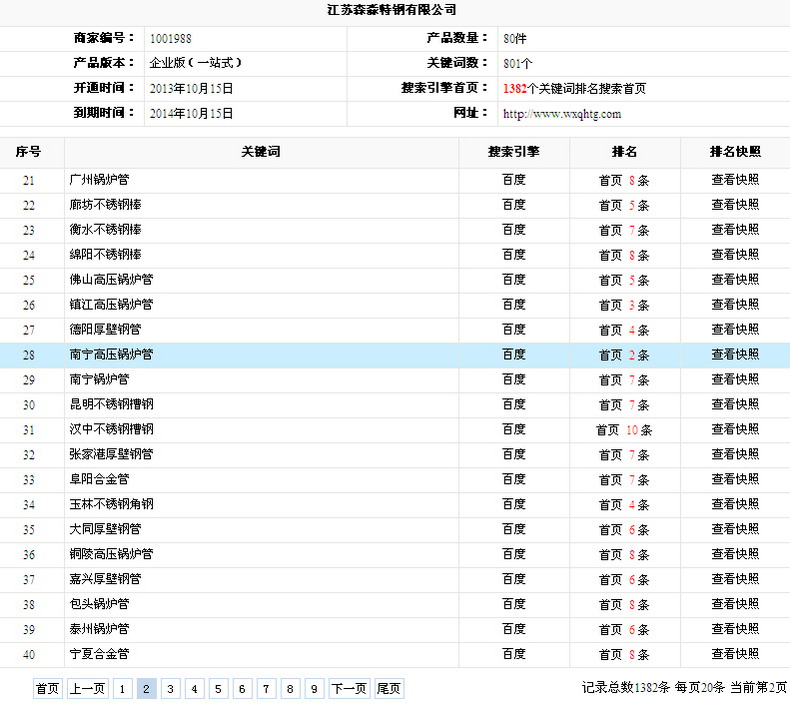Image resolution: width=790 pixels, height=704 pixels.
Task: View 查看快照 for 铜陵高压锅炉管
Action: 735,554
